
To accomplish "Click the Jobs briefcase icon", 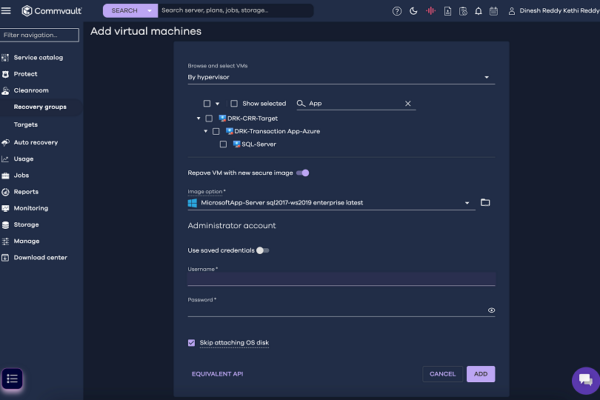I will click(x=5, y=176).
